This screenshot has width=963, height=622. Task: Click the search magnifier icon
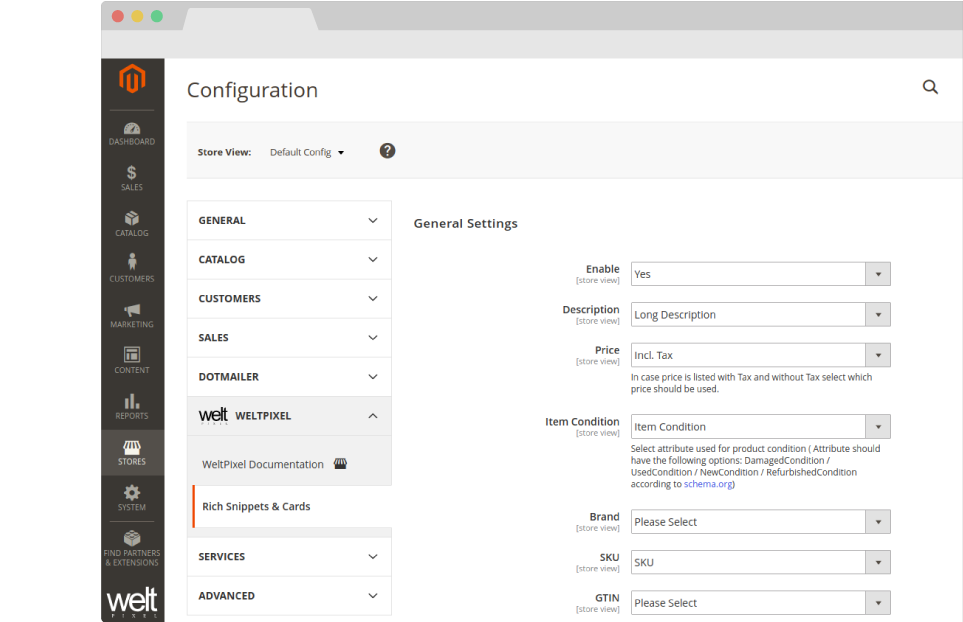pos(930,87)
